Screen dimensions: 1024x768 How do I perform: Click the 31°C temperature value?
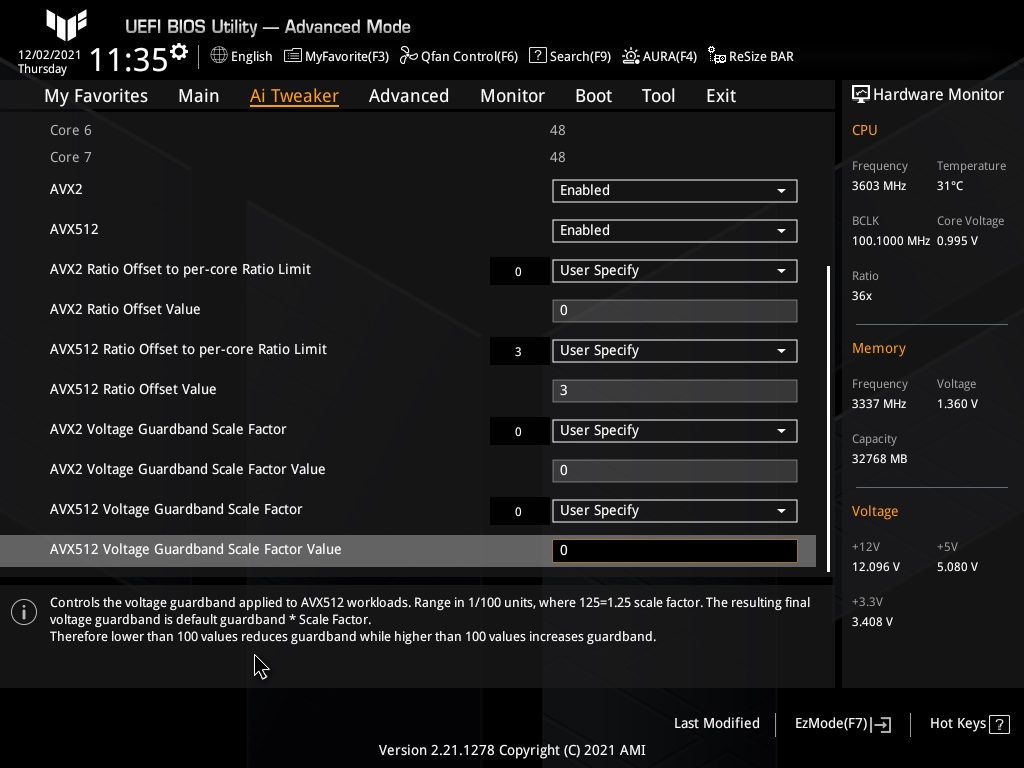[950, 186]
